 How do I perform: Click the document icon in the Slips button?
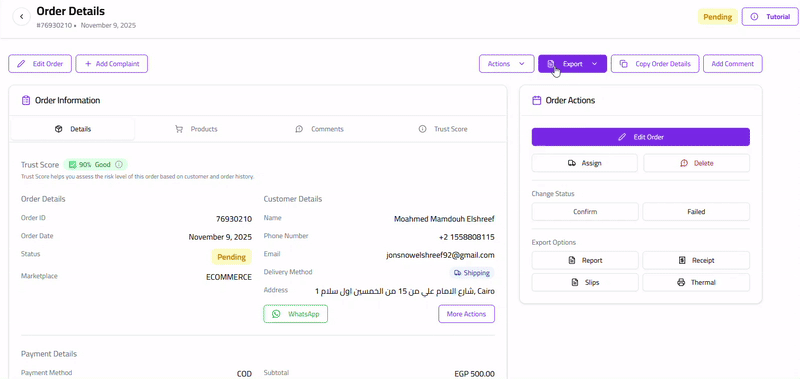click(575, 282)
